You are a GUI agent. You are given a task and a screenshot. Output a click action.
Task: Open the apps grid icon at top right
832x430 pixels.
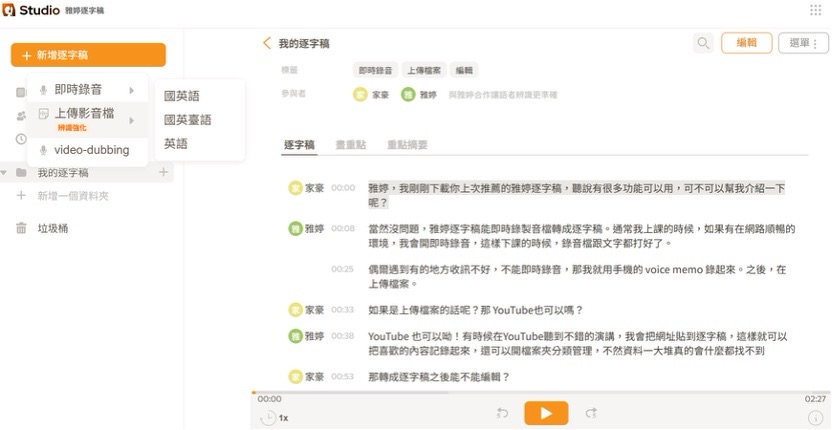click(x=814, y=10)
